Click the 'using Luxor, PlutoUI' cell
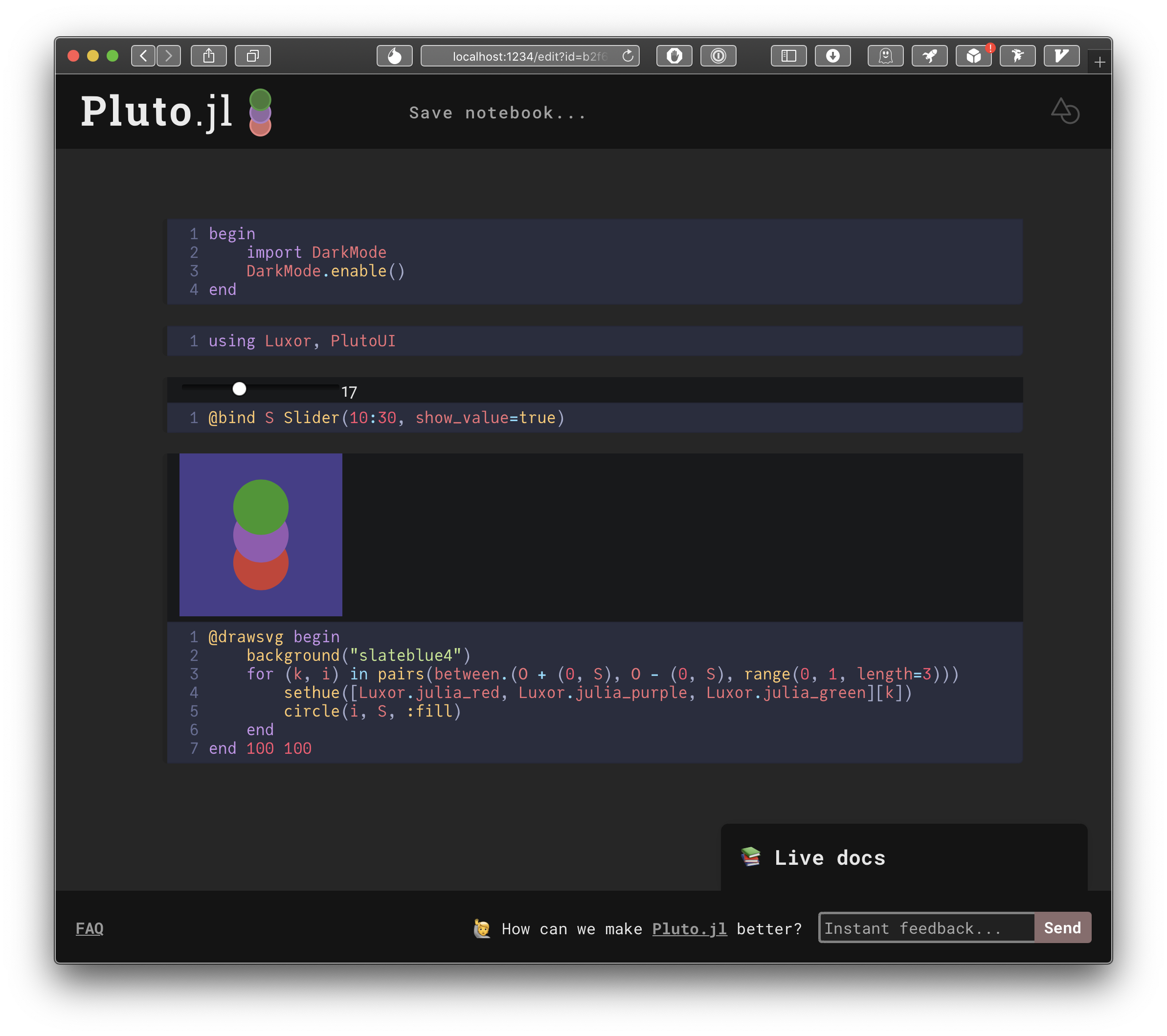Screen dimensions: 1167x1036 (x=594, y=341)
